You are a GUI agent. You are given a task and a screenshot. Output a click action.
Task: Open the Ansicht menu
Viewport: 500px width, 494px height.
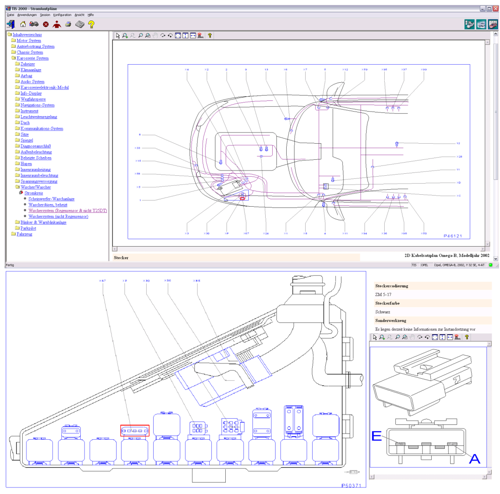[x=79, y=15]
